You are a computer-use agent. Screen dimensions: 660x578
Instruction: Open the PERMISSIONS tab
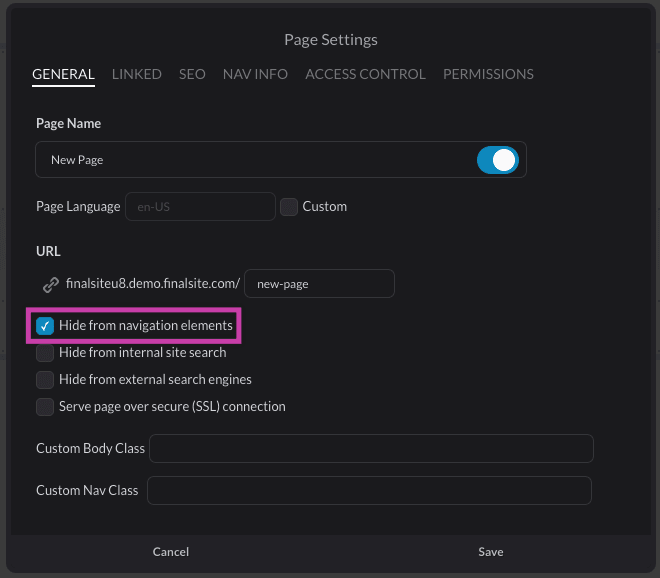point(488,74)
